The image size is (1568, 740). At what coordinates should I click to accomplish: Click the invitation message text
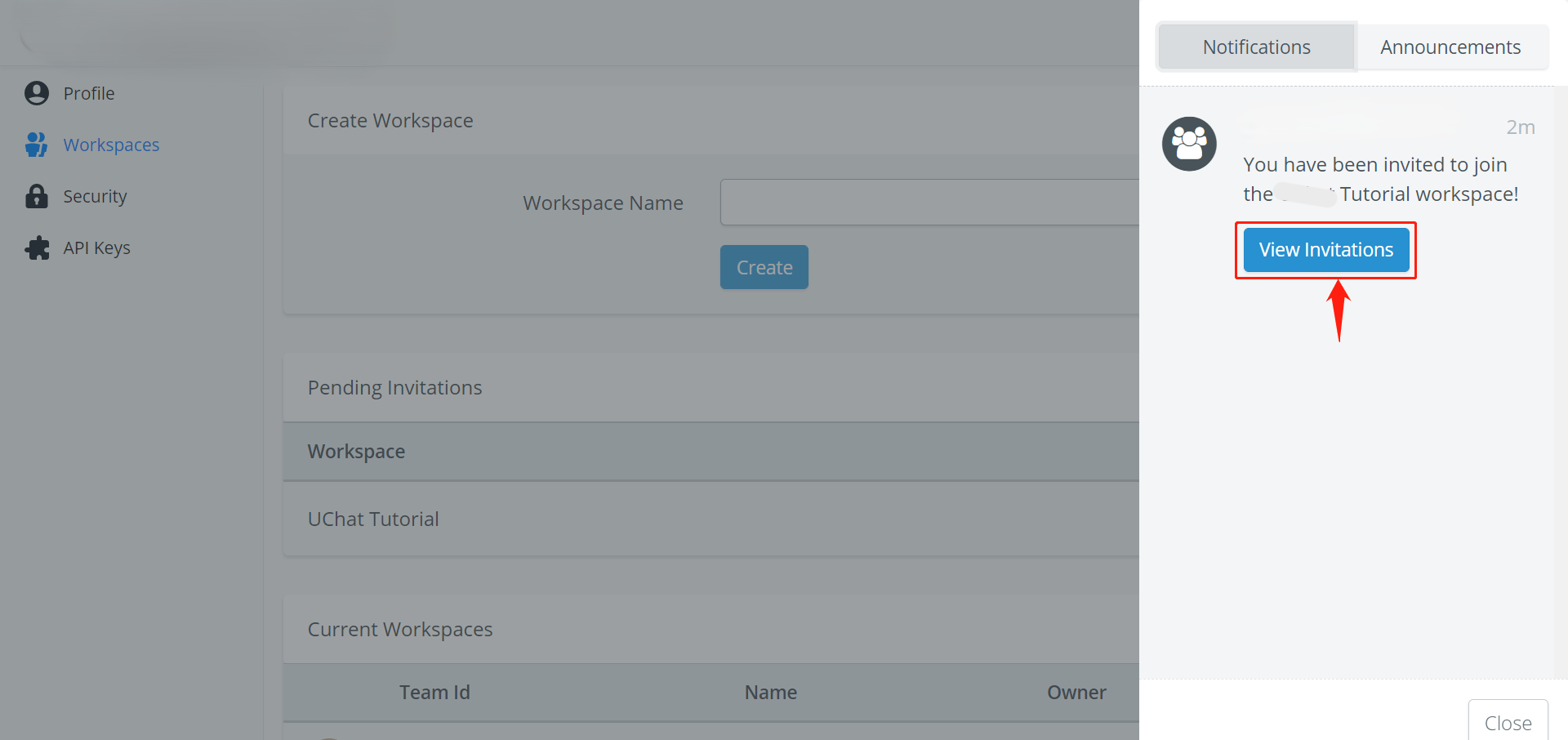tap(1380, 180)
